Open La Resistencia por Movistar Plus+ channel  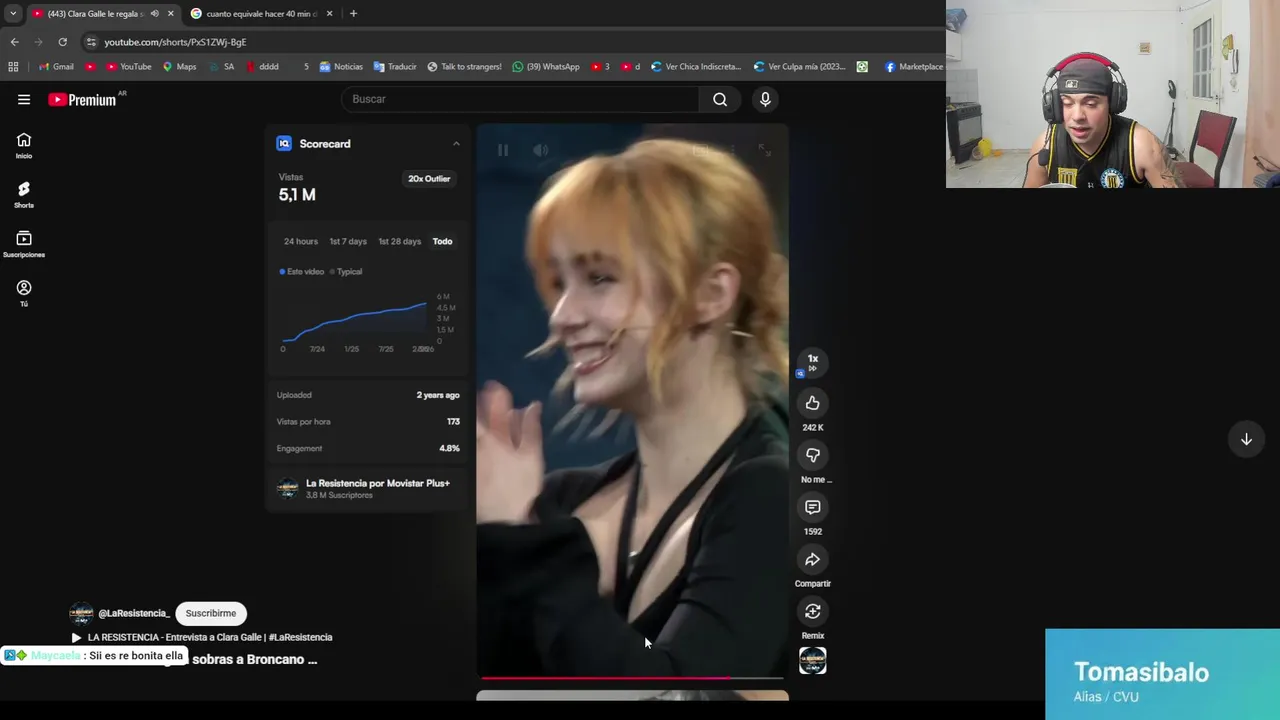pos(377,483)
